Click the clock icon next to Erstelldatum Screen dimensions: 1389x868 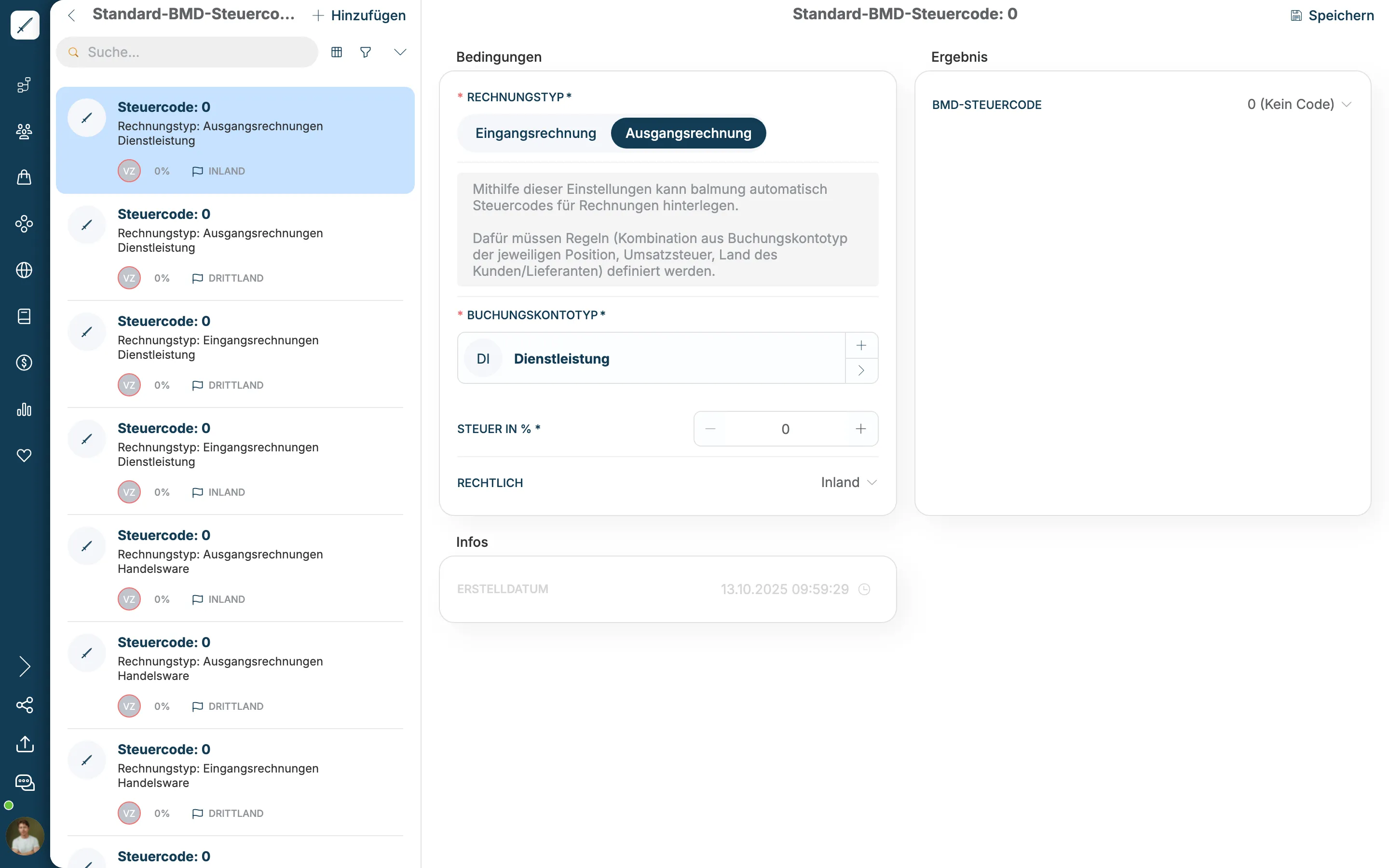coord(864,589)
